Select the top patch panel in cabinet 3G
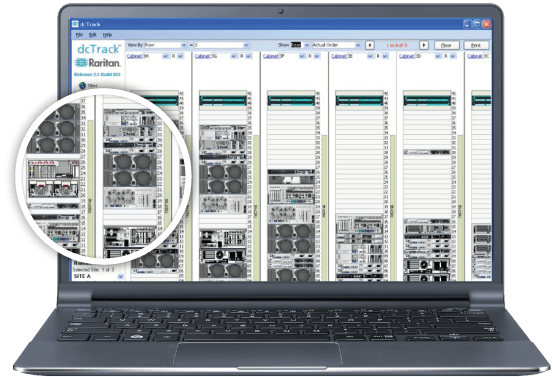 click(223, 101)
